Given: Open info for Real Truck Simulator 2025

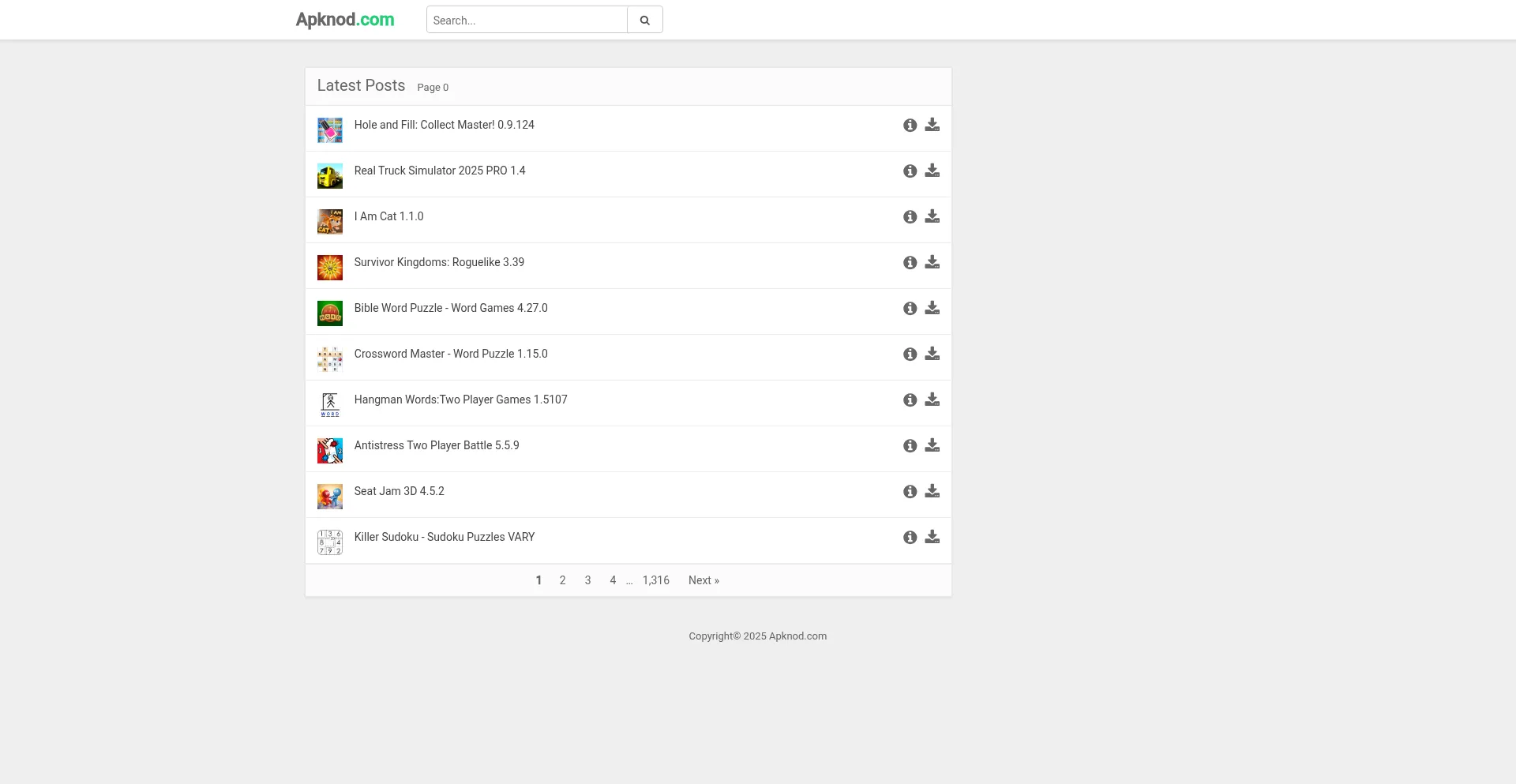Looking at the screenshot, I should pos(910,171).
